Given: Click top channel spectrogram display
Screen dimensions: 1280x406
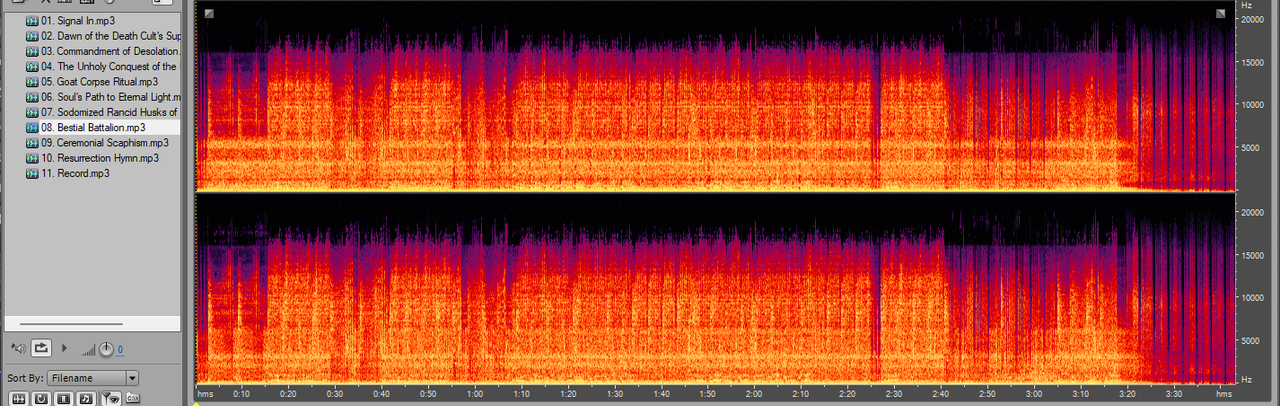Looking at the screenshot, I should [x=716, y=96].
